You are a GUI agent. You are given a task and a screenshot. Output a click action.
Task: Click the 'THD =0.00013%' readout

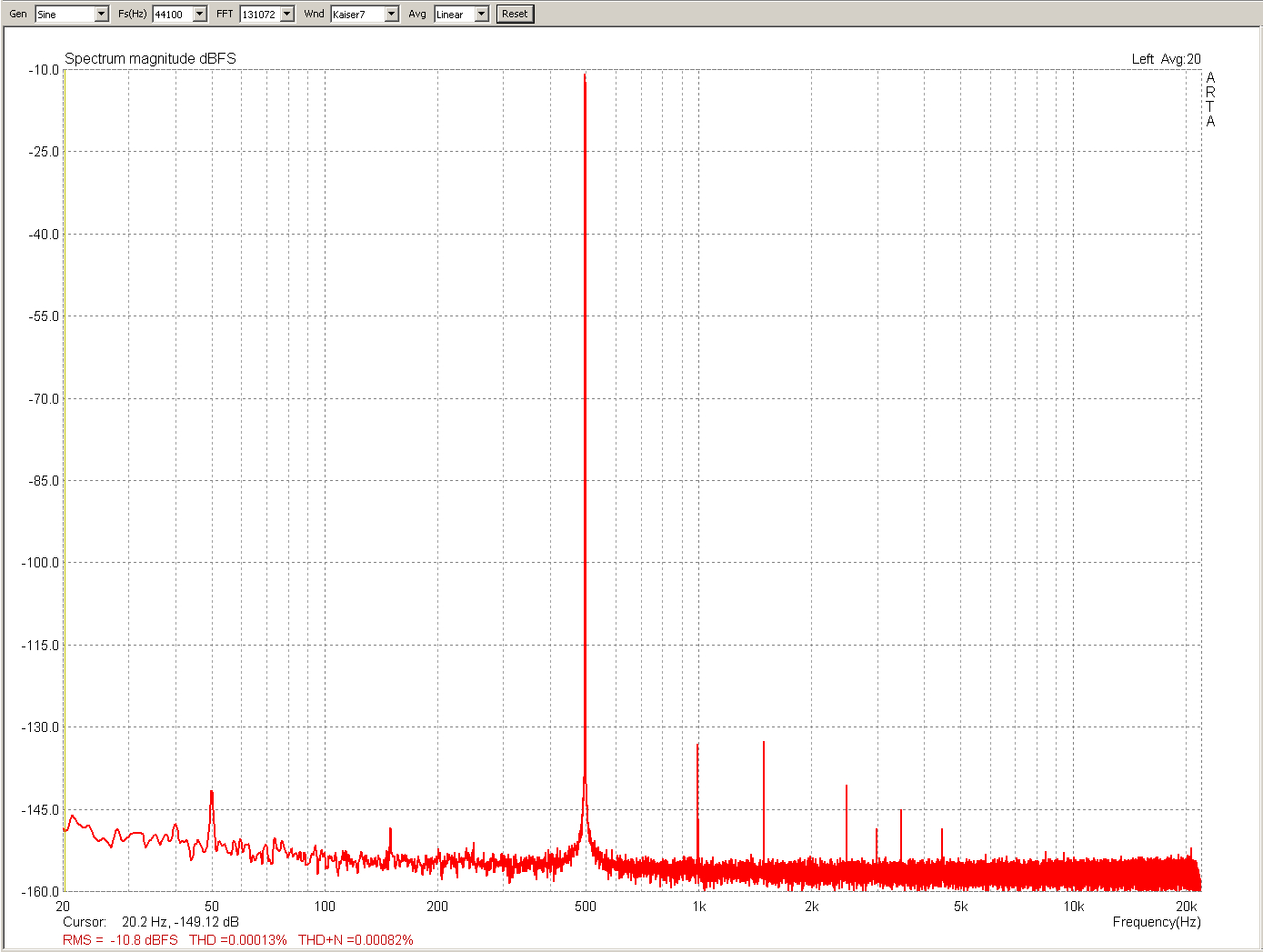click(238, 940)
